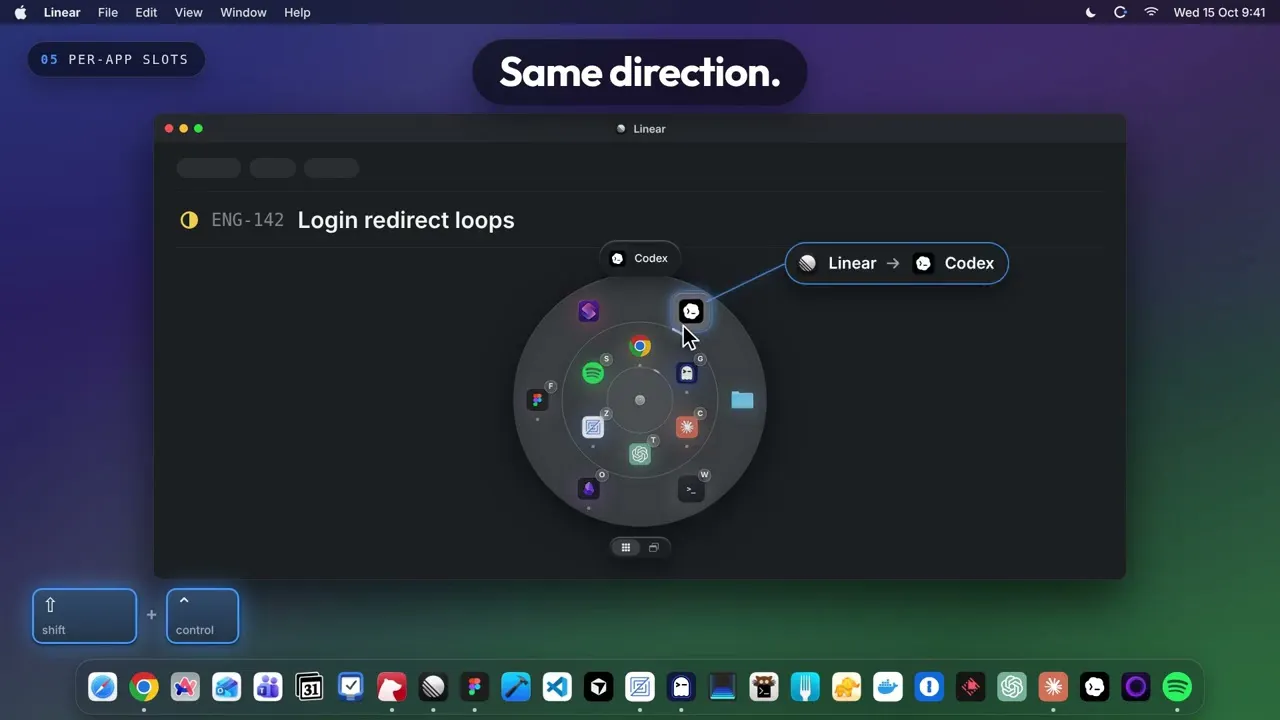Click the menu bar date and time
The height and width of the screenshot is (720, 1280).
point(1219,12)
